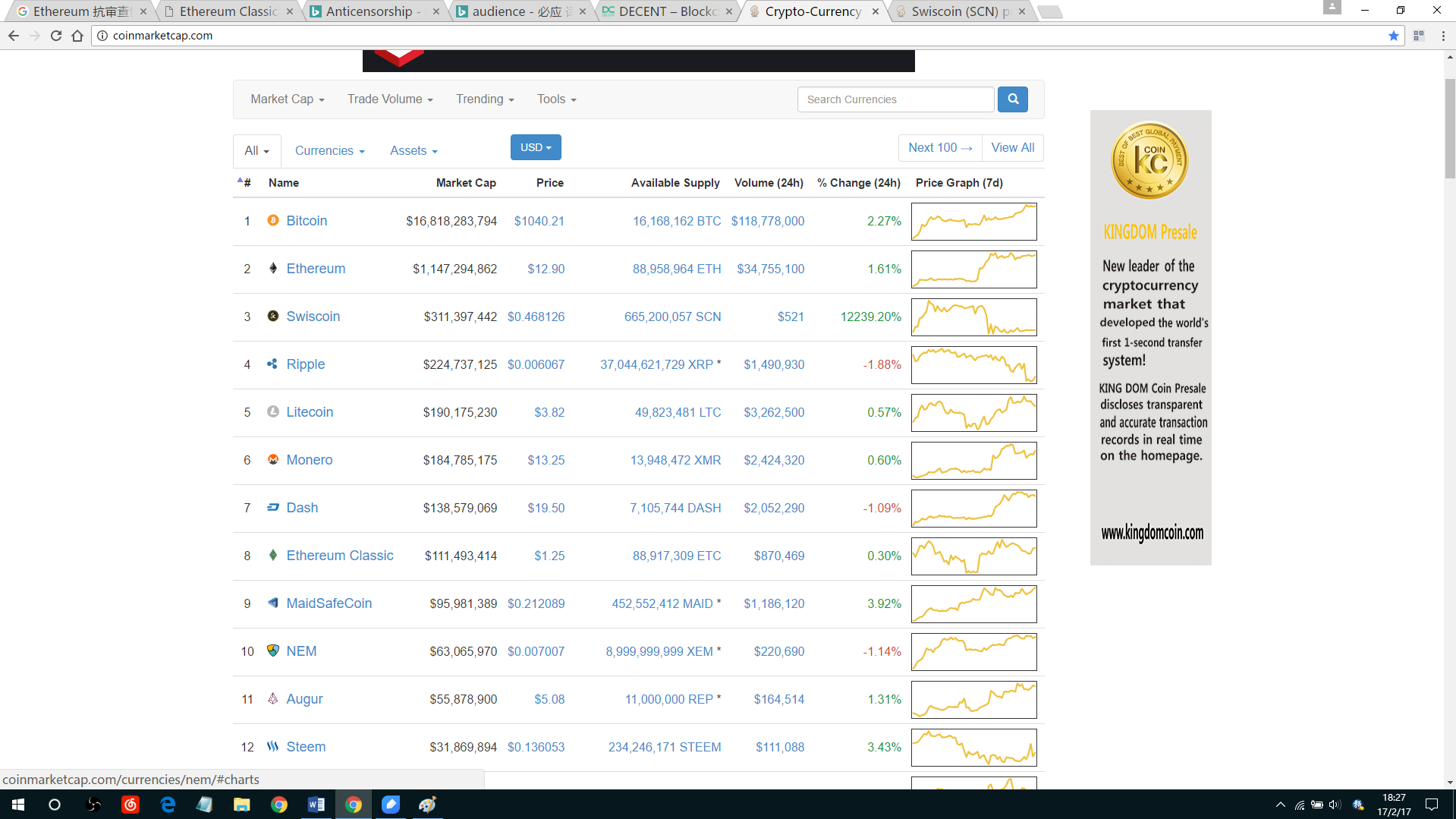Screen dimensions: 1456x819
Task: Click the page vertical scrollbar thumb
Action: pyautogui.click(x=1450, y=129)
